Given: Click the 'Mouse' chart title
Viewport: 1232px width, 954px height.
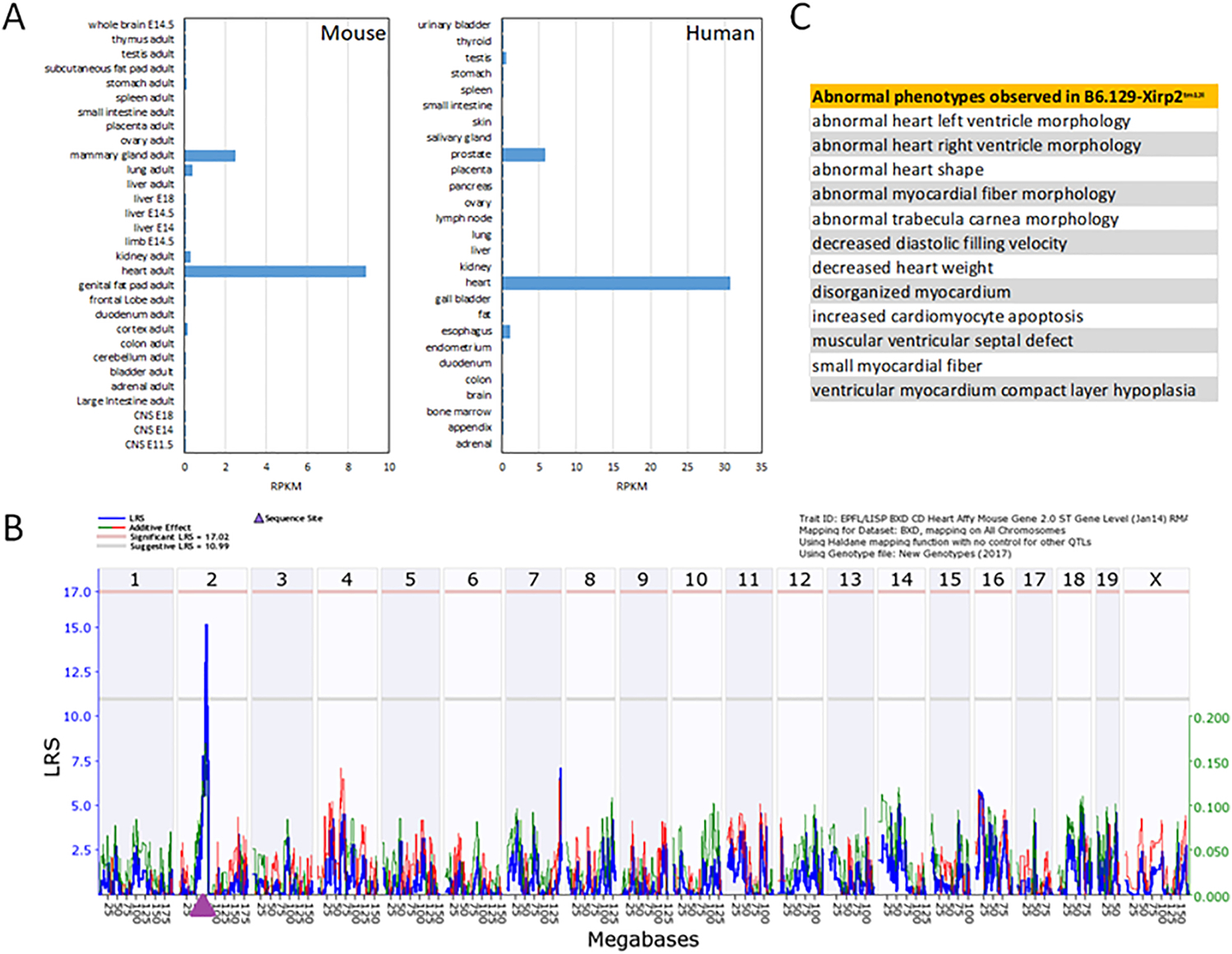Looking at the screenshot, I should tap(353, 33).
